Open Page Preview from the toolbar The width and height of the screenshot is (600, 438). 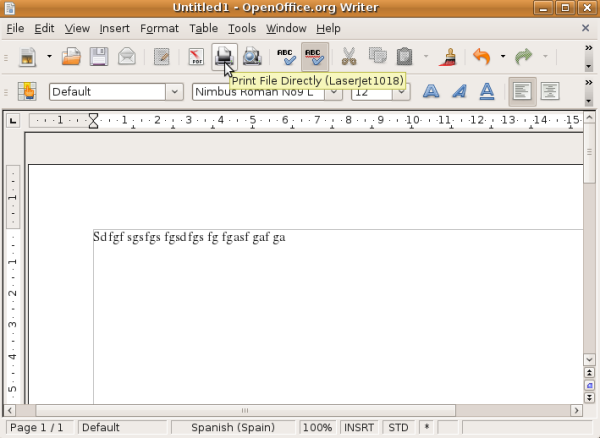251,57
